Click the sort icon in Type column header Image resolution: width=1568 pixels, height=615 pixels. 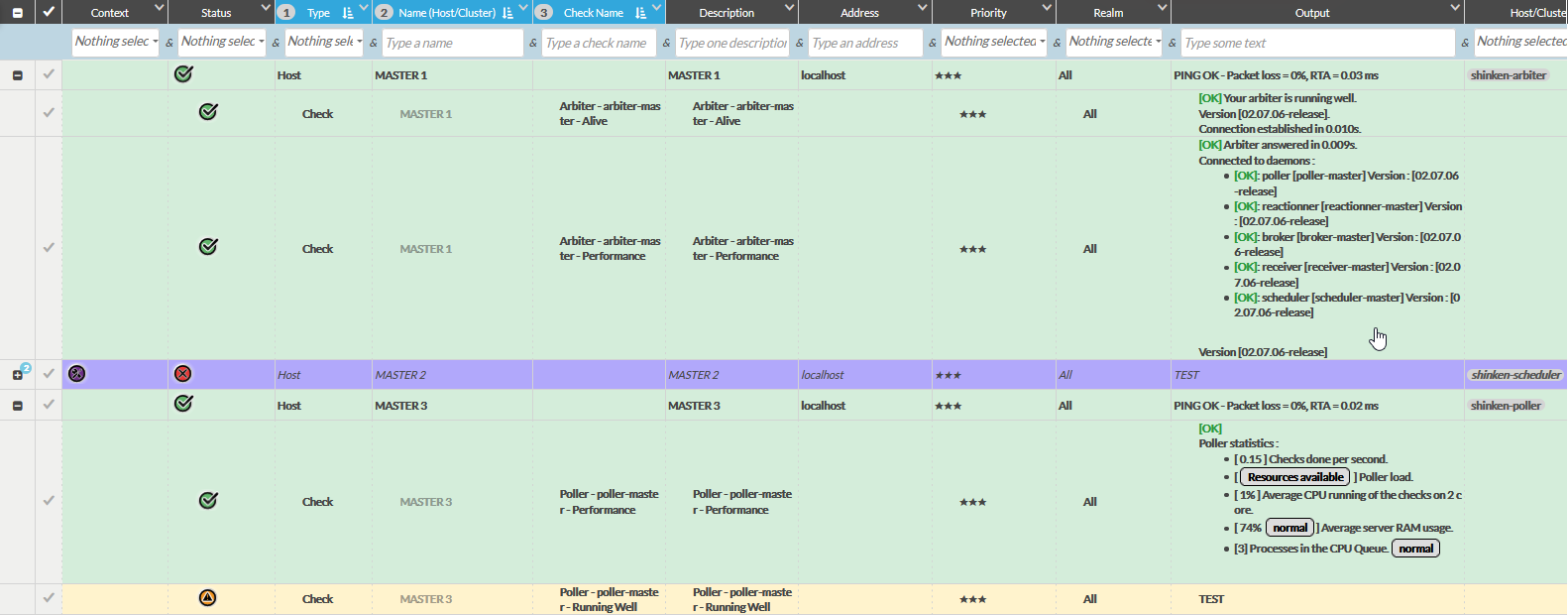click(347, 13)
